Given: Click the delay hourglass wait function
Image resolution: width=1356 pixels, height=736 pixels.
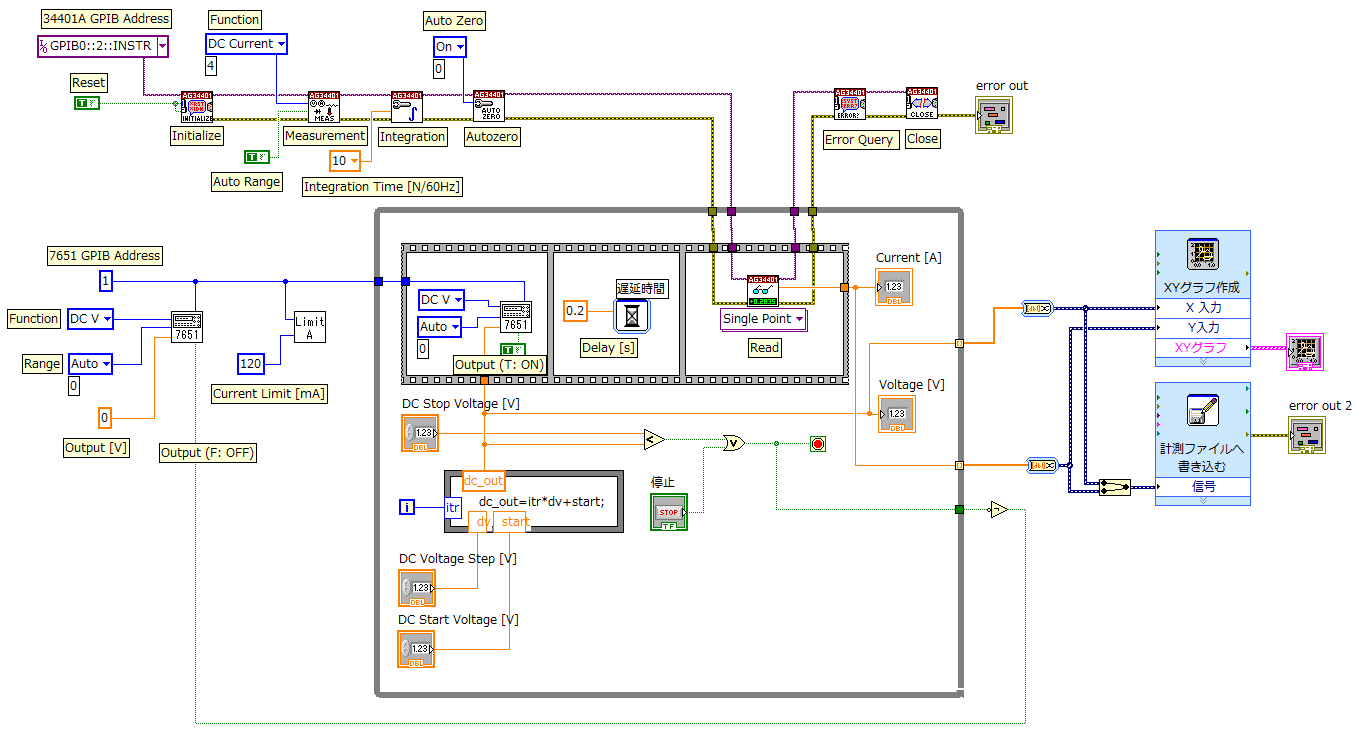Looking at the screenshot, I should pyautogui.click(x=633, y=316).
